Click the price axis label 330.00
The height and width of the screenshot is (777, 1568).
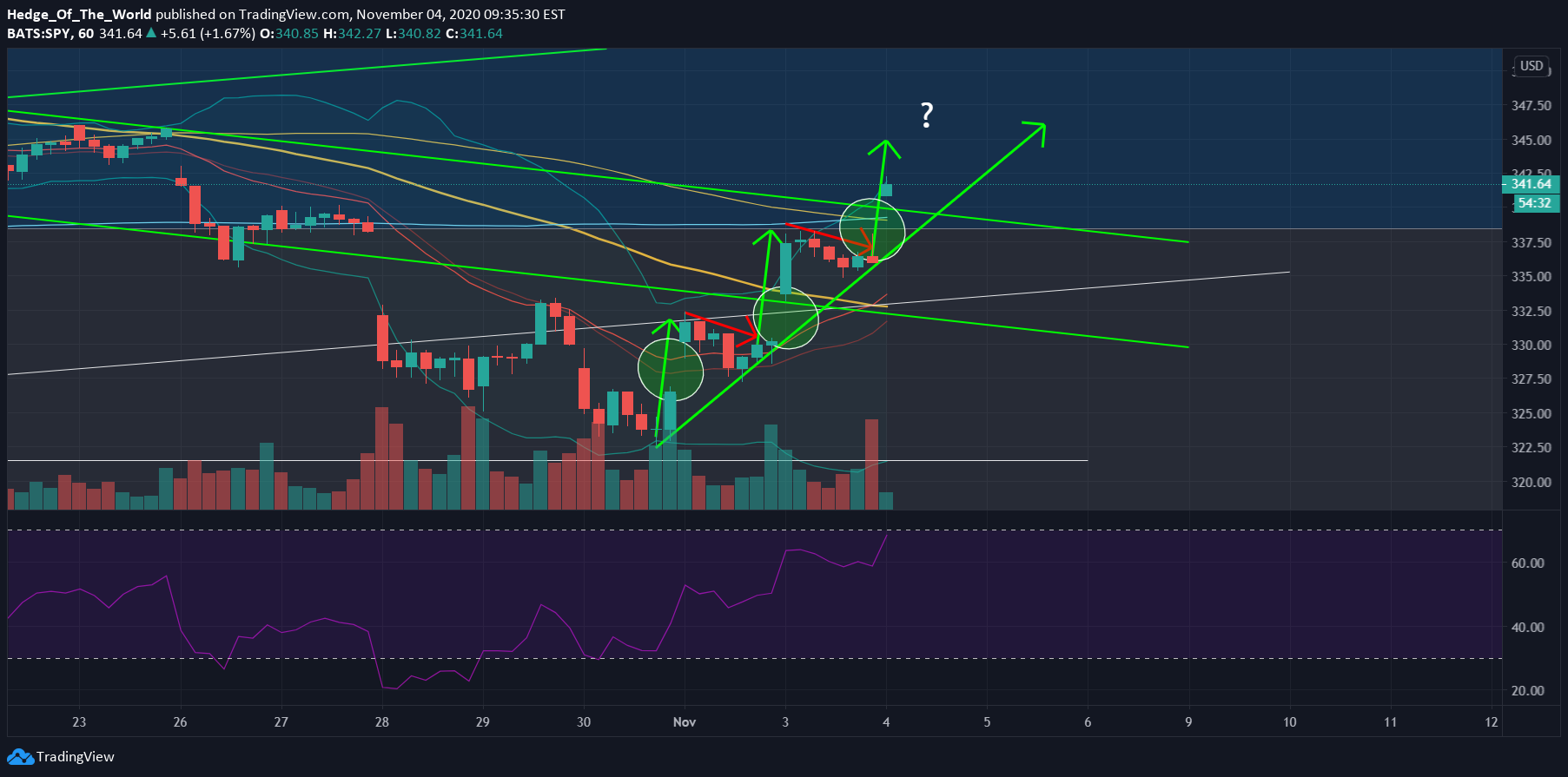(x=1532, y=345)
